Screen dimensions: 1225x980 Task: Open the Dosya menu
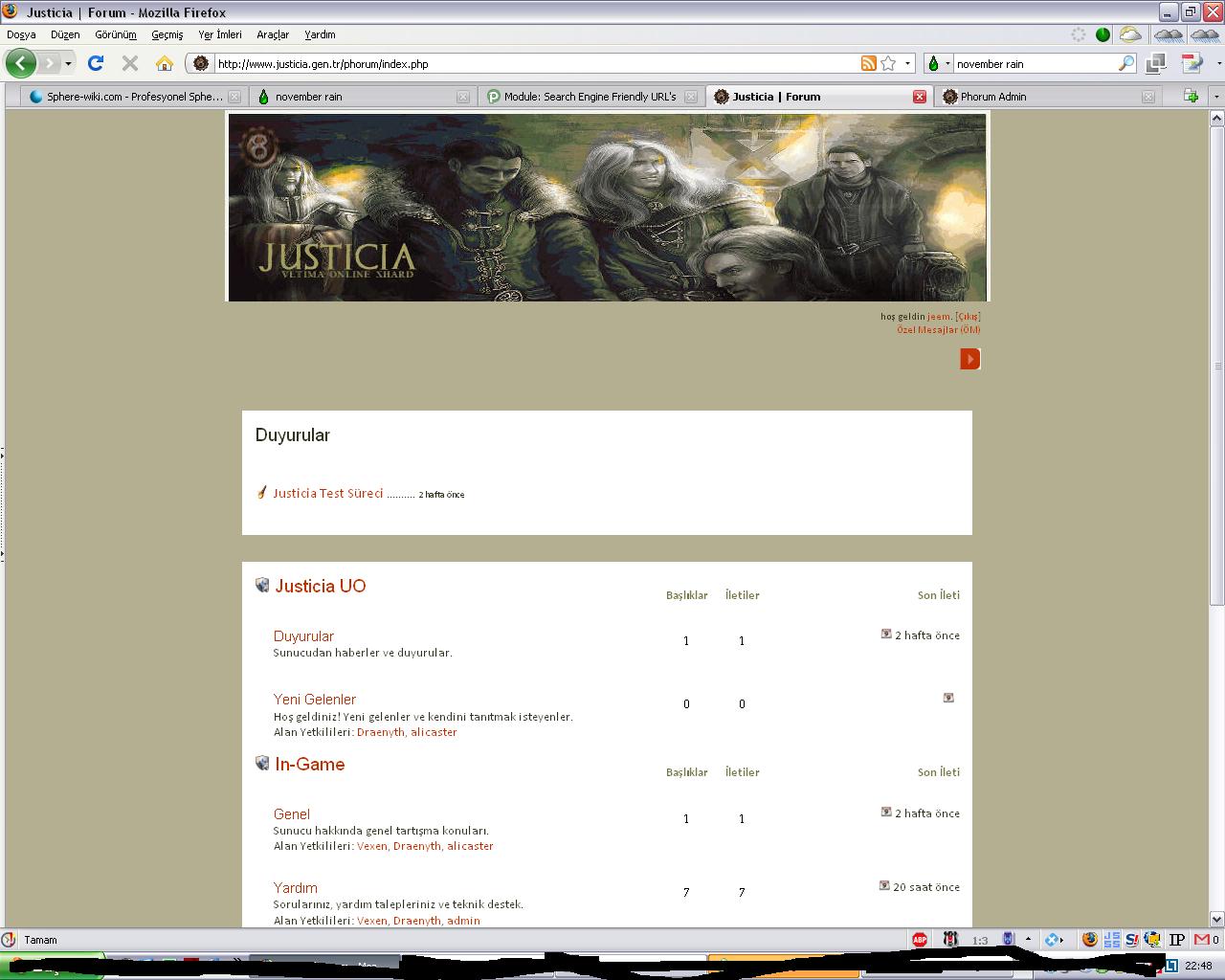click(x=21, y=34)
